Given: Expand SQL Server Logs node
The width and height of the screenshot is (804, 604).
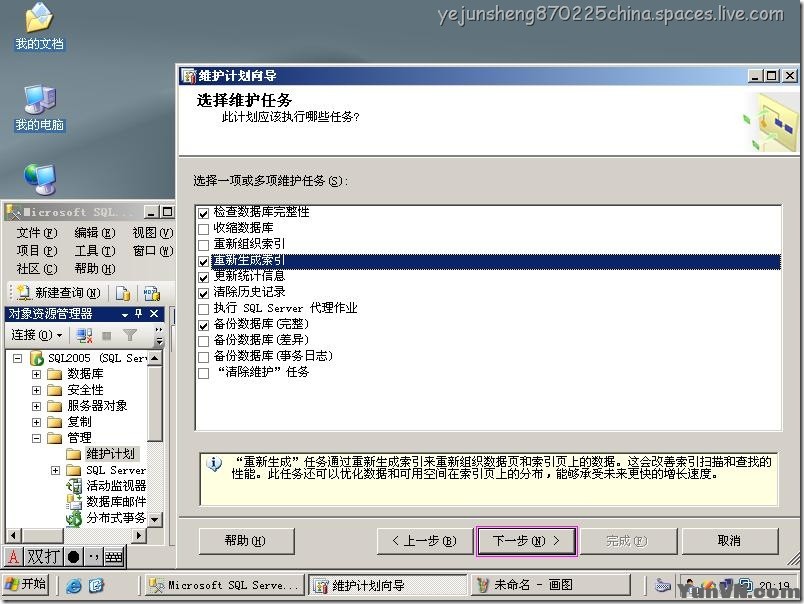Looking at the screenshot, I should pos(55,470).
